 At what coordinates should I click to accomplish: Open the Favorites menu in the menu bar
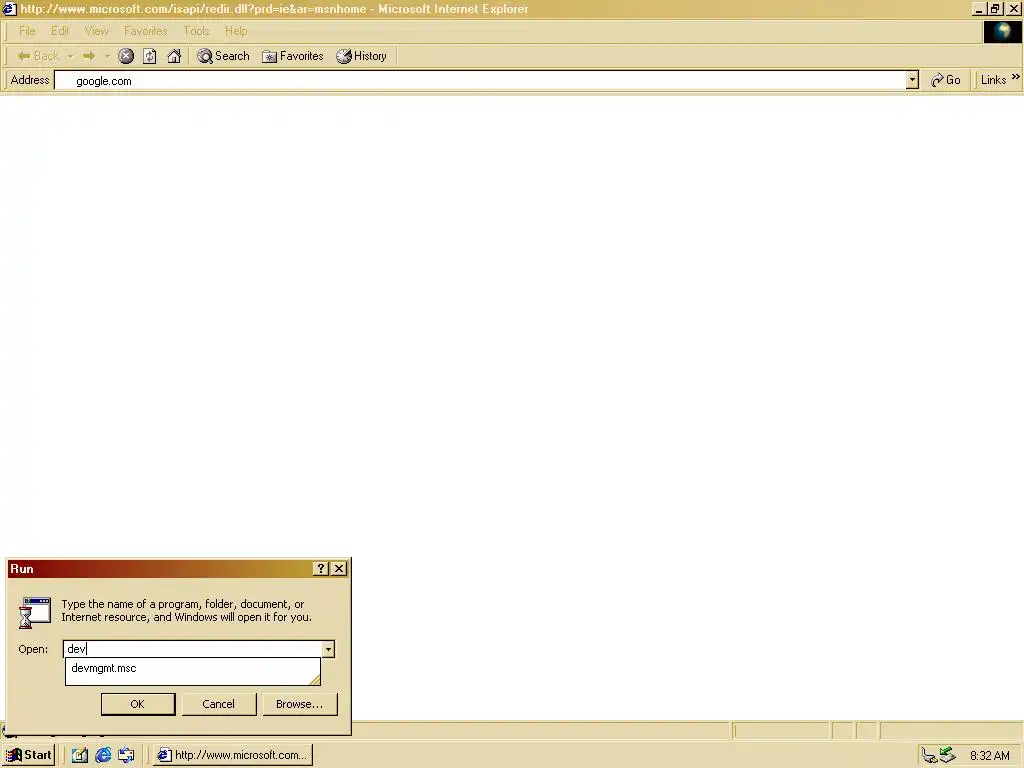(x=146, y=31)
